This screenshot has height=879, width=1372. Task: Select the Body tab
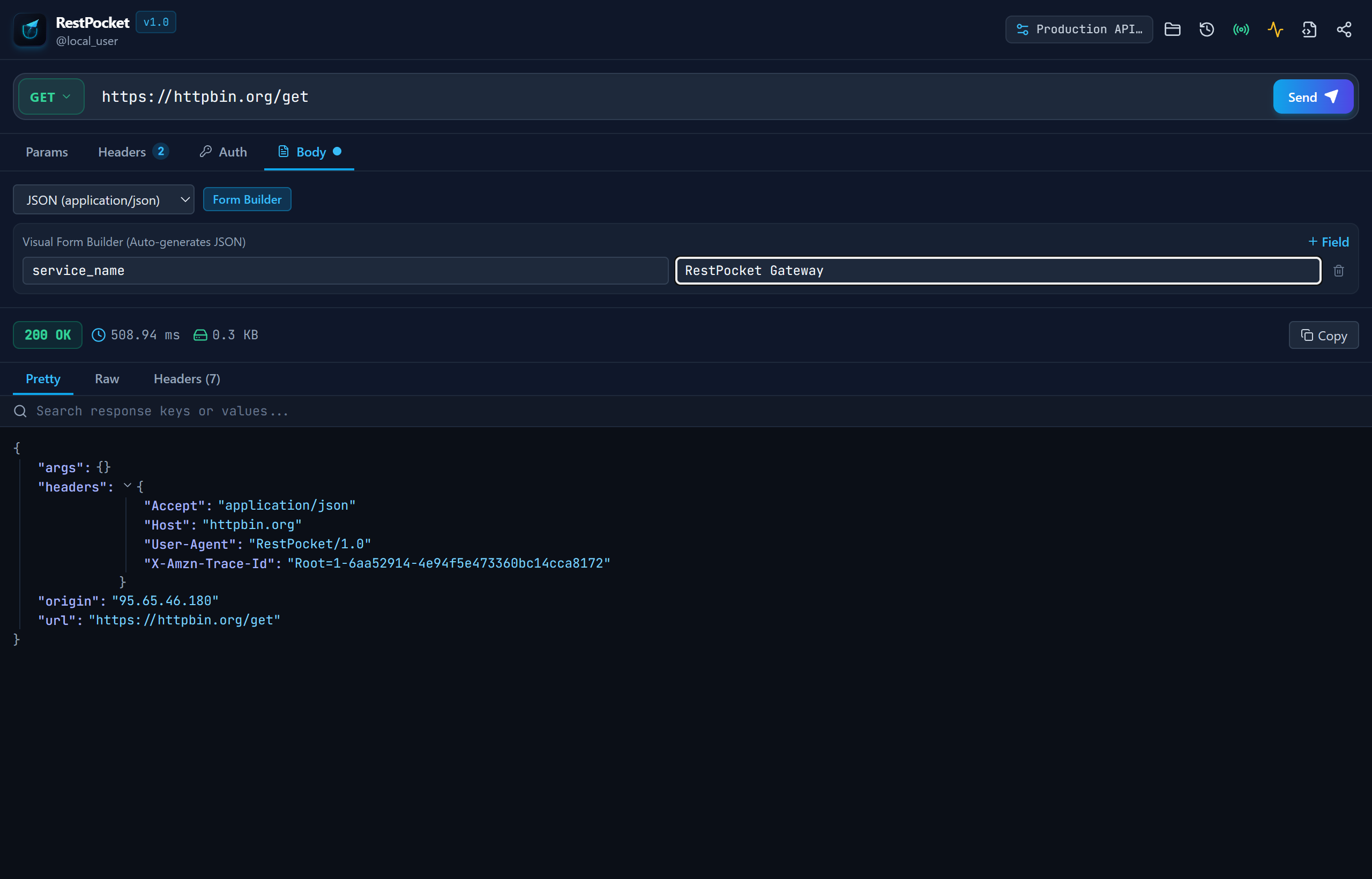point(309,152)
